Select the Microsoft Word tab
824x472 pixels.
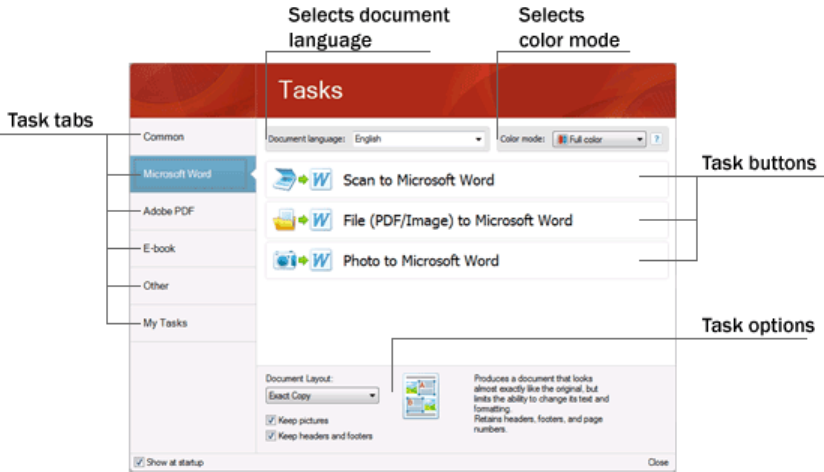point(193,174)
